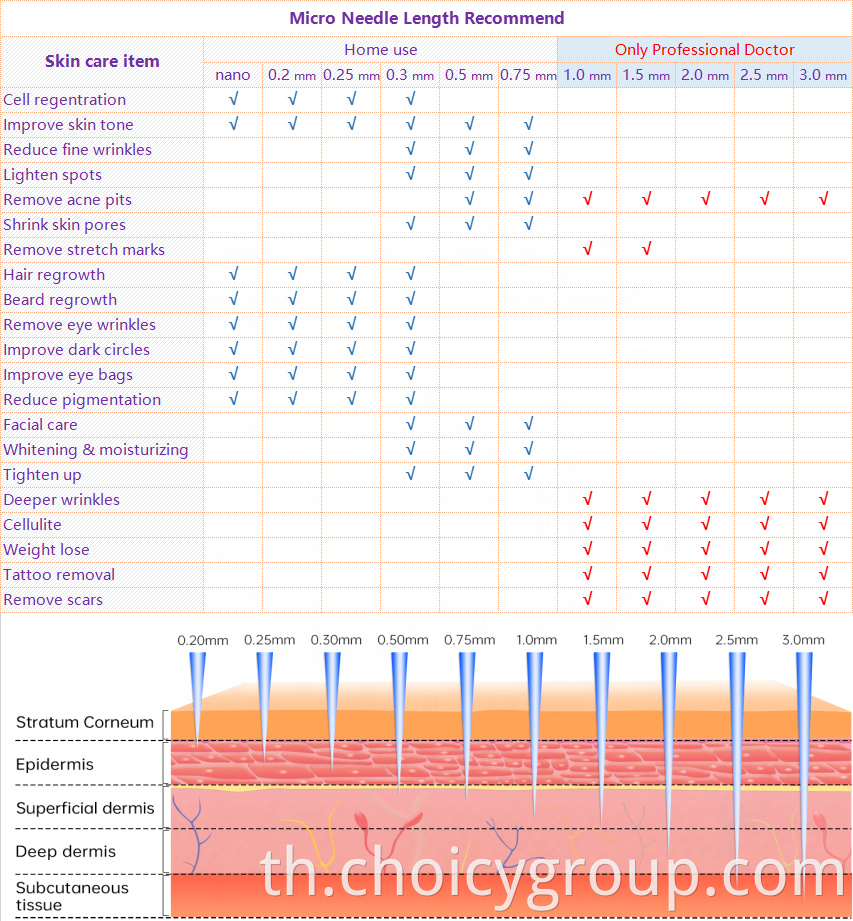Select the '2.0 mm' column header

[705, 75]
